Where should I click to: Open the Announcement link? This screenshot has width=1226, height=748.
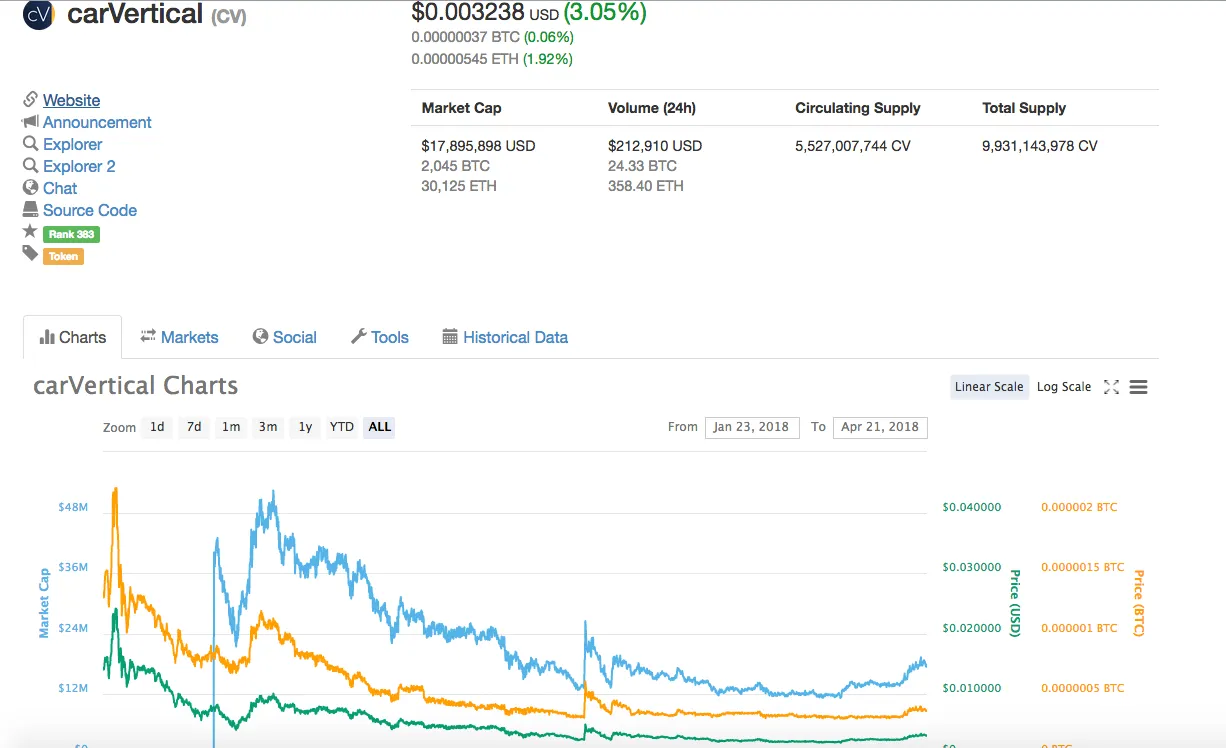coord(97,122)
